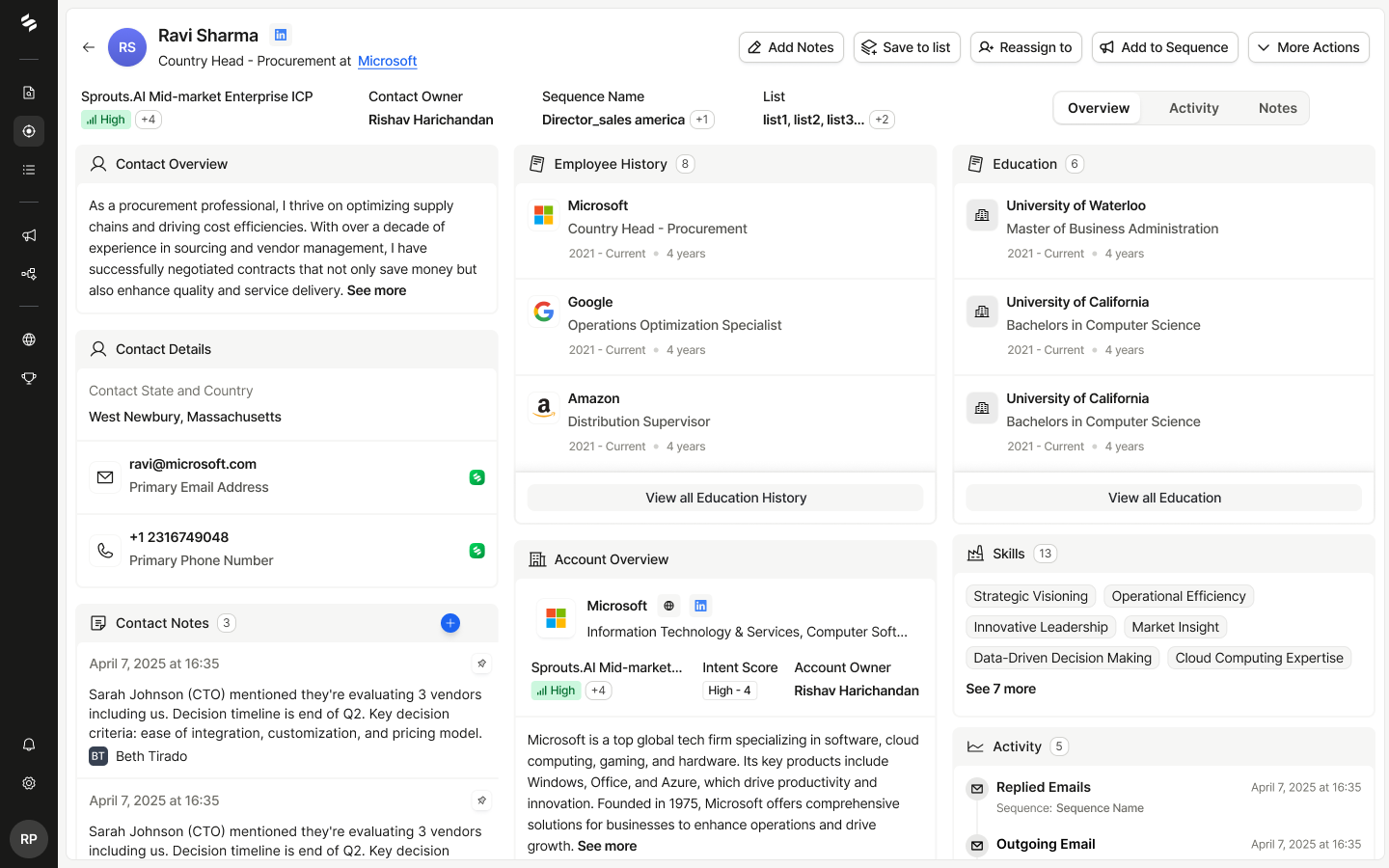
Task: Pin the second contact note
Action: pyautogui.click(x=481, y=800)
